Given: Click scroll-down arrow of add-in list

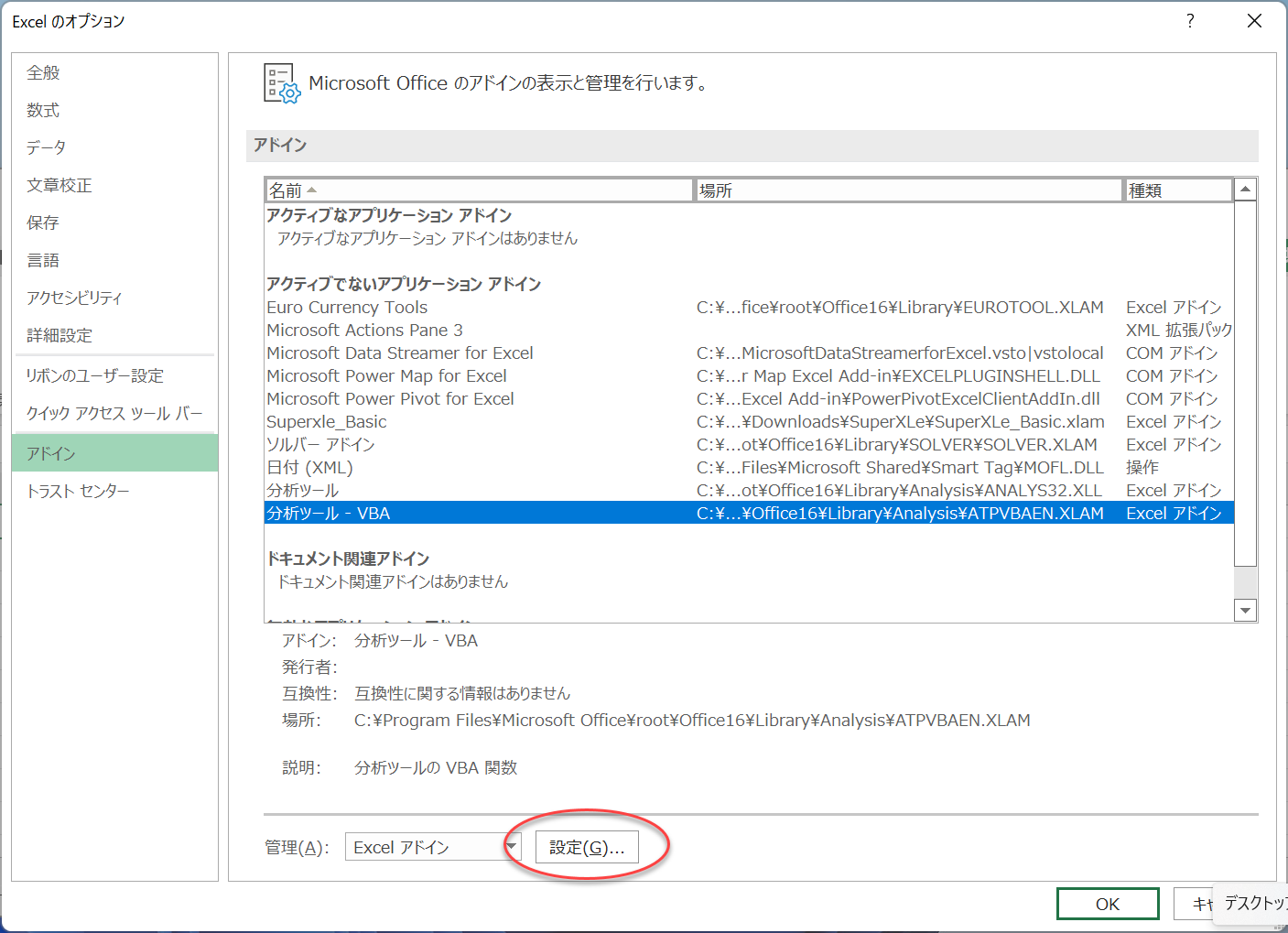Looking at the screenshot, I should coord(1245,611).
